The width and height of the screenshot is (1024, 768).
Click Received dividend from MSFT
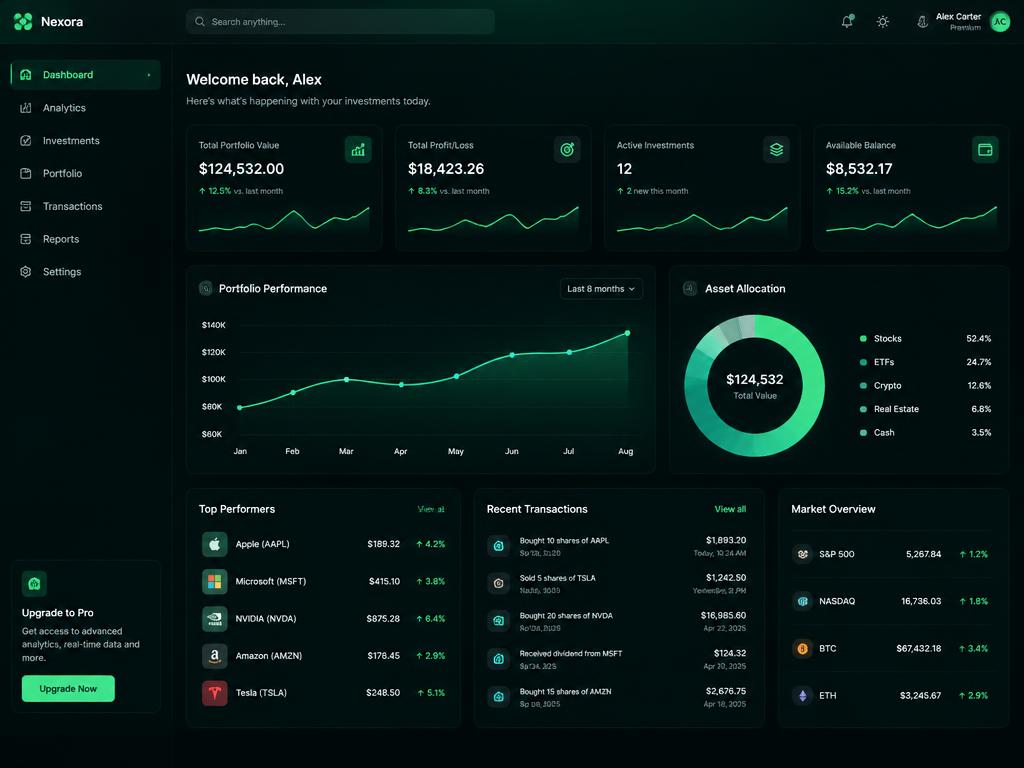[x=571, y=653]
